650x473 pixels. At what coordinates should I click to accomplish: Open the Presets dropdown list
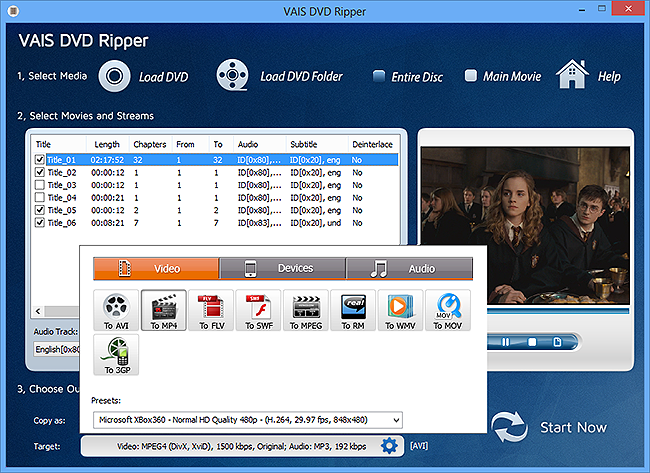pyautogui.click(x=396, y=420)
